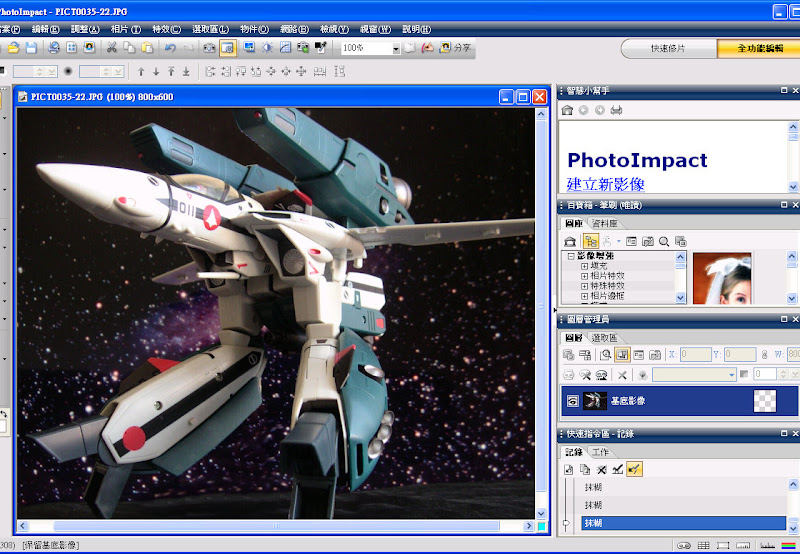Expand the 特殊特效 tree node
The width and height of the screenshot is (800, 554).
tap(585, 286)
